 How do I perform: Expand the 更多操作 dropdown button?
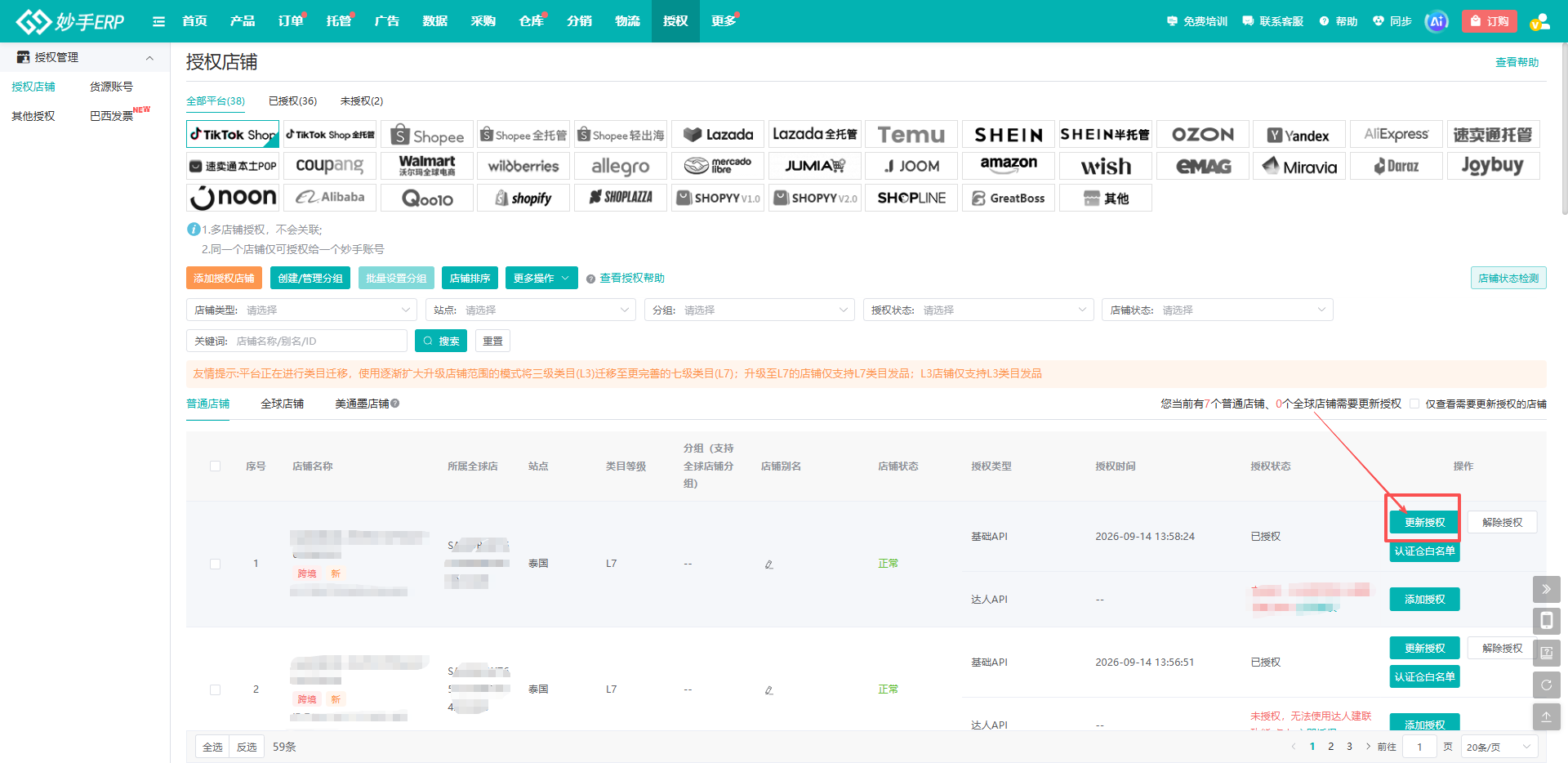coord(541,278)
